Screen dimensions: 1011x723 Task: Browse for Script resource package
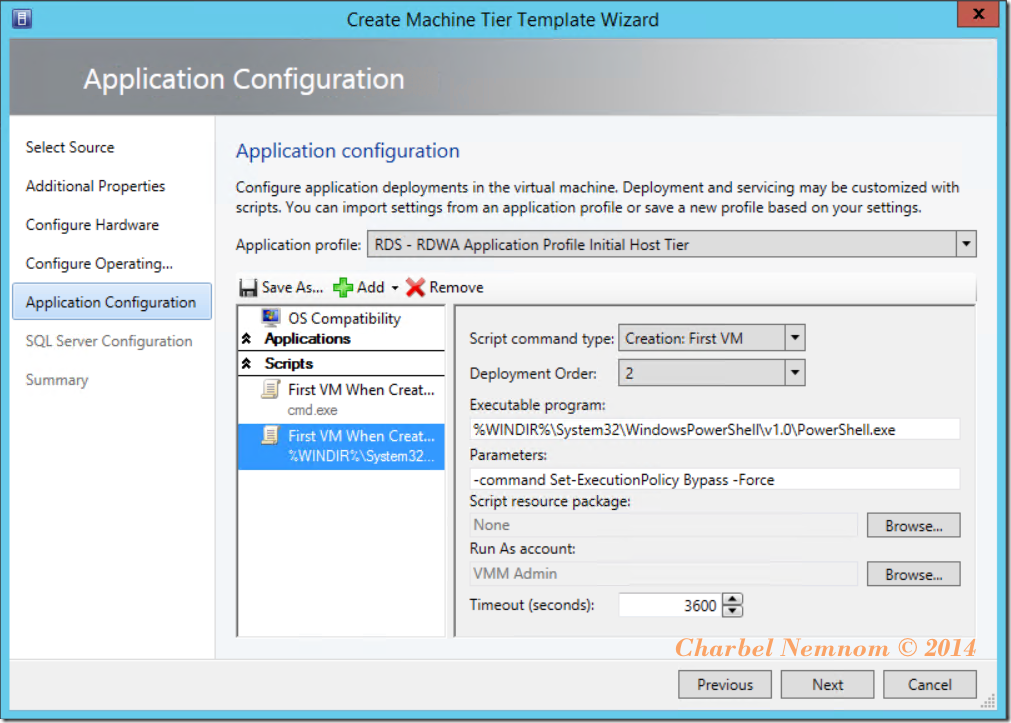tap(913, 525)
